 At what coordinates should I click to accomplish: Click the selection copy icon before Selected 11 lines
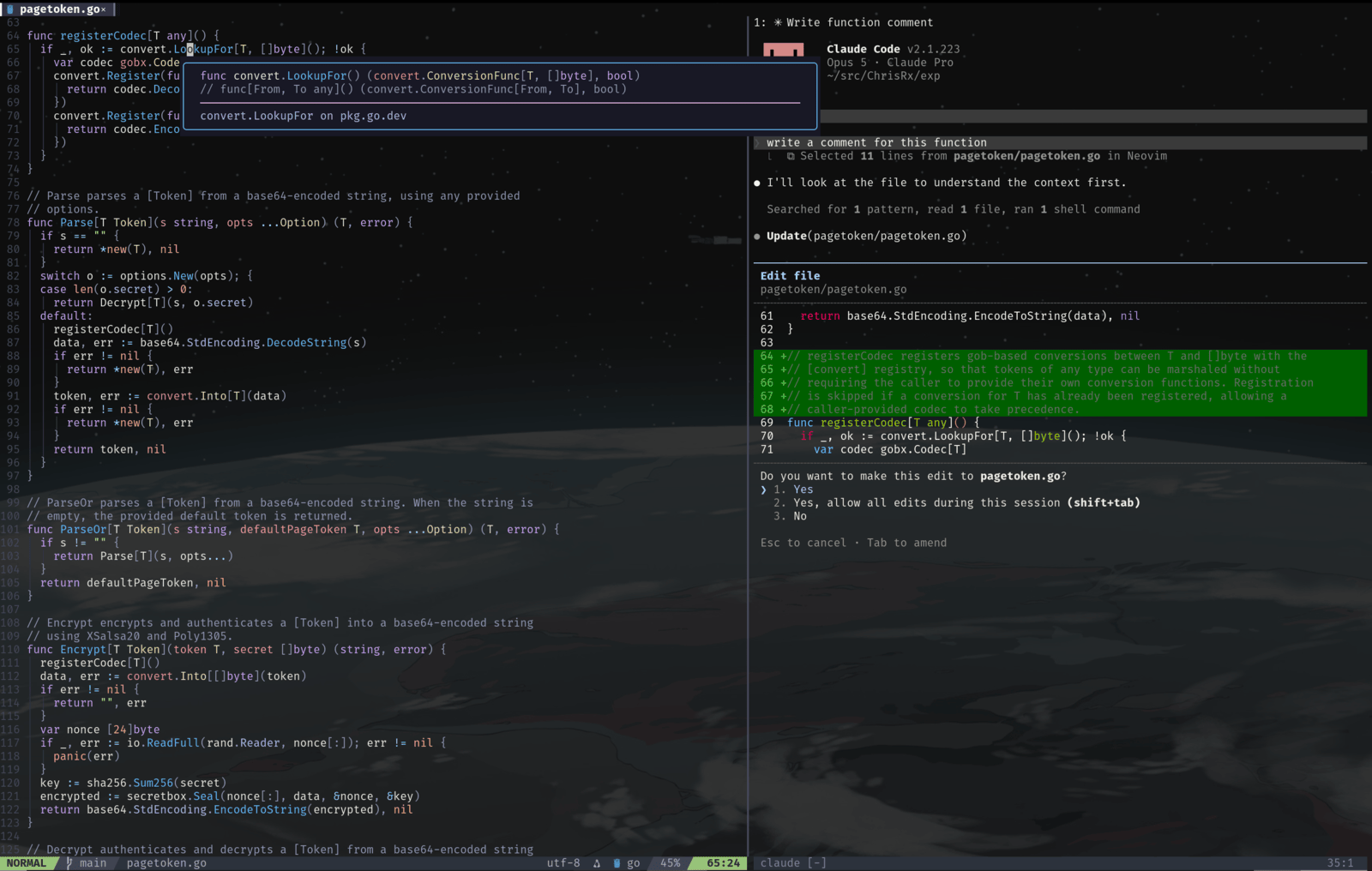pos(791,156)
